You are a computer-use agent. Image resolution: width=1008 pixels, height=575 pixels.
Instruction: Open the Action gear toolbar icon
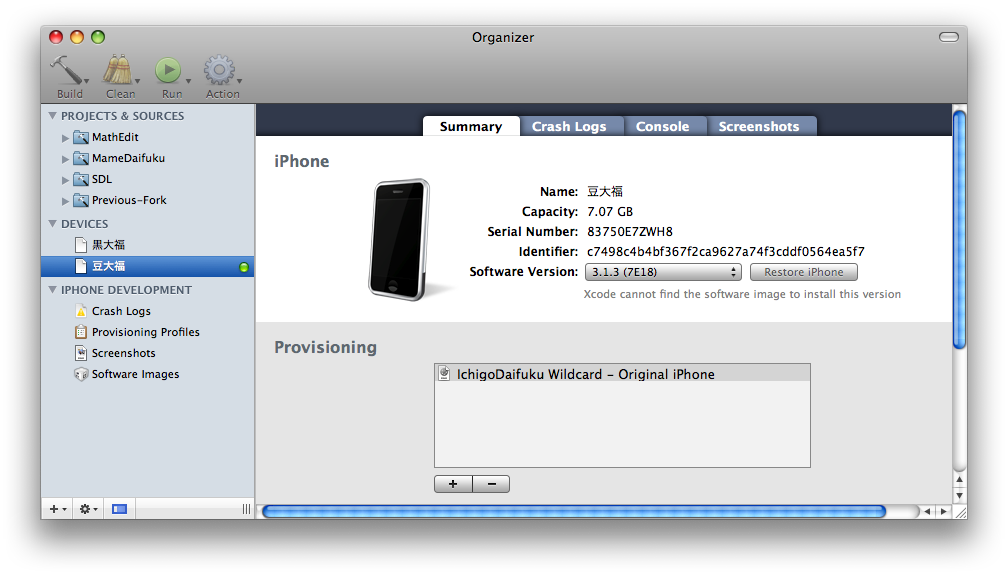point(220,71)
